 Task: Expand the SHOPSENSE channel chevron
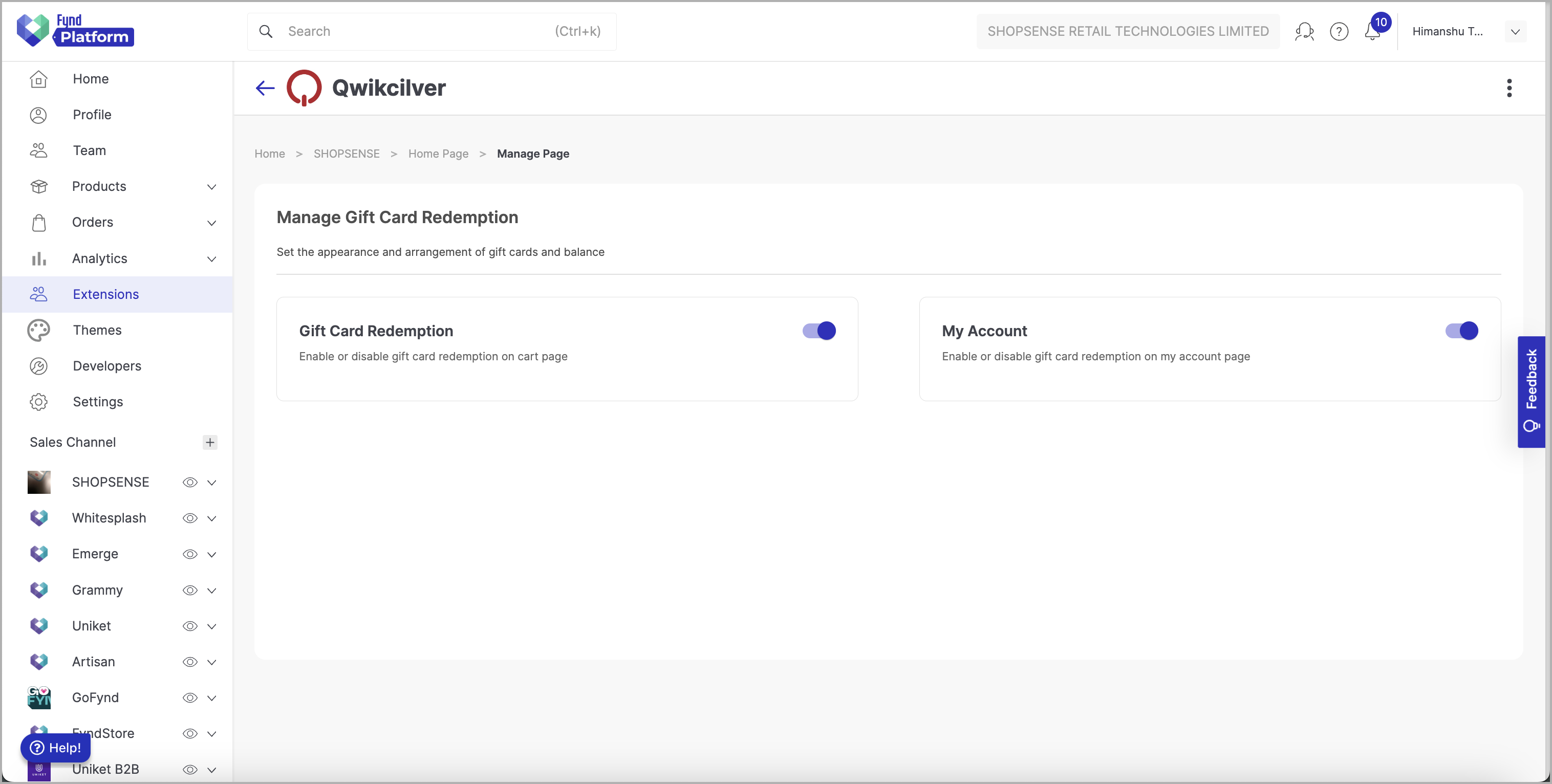211,482
